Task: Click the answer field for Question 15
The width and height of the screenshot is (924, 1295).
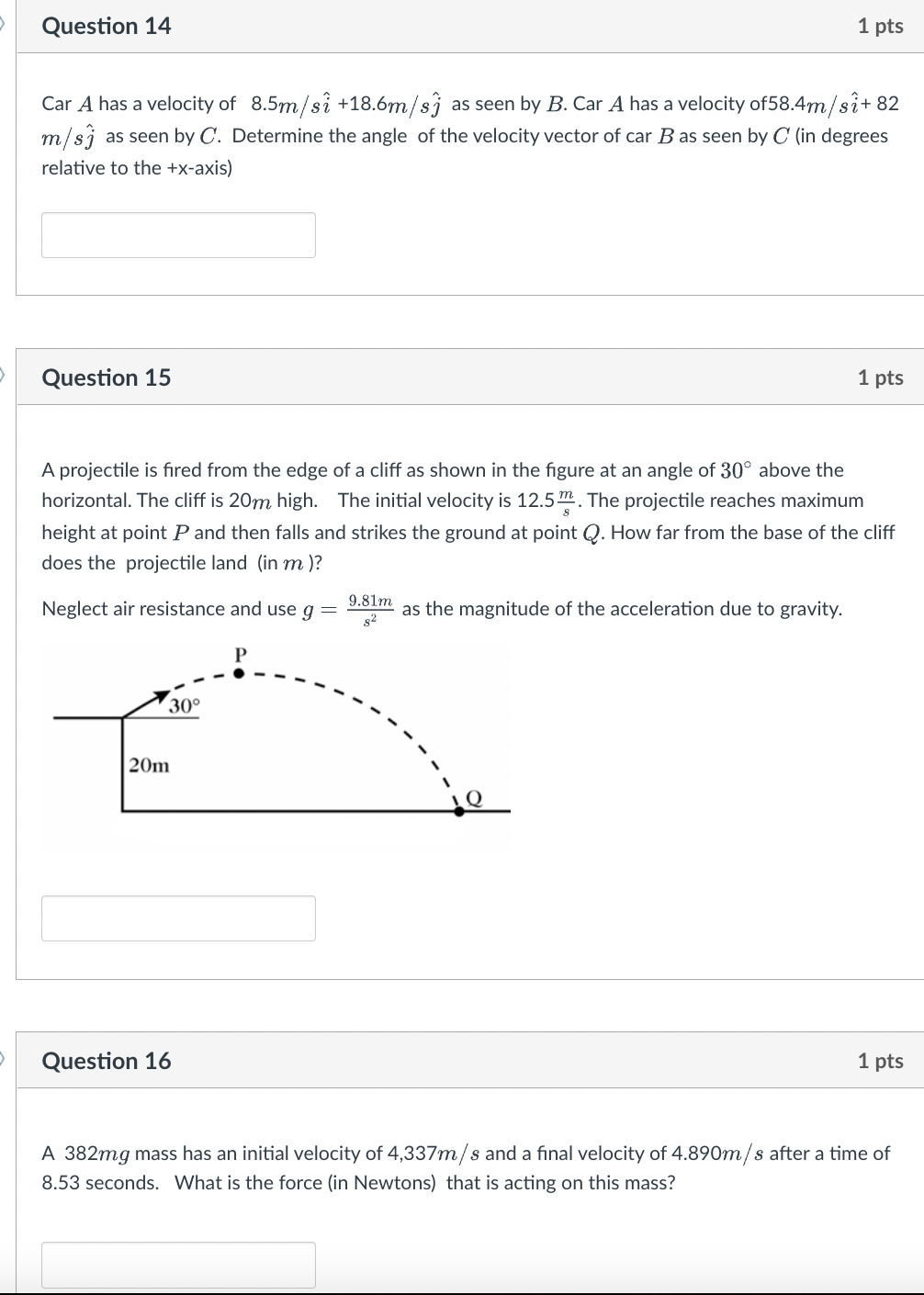Action: pyautogui.click(x=178, y=918)
